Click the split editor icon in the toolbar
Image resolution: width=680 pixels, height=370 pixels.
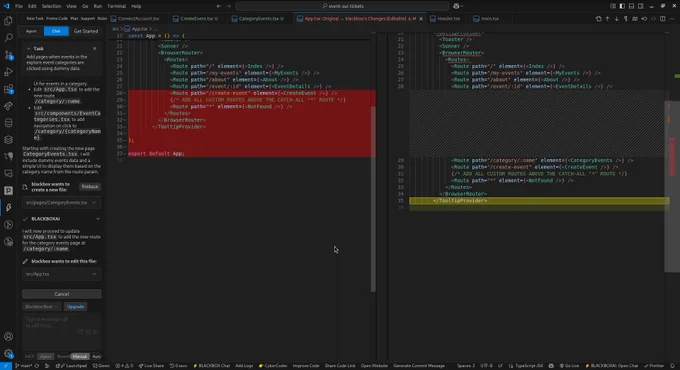pyautogui.click(x=663, y=19)
